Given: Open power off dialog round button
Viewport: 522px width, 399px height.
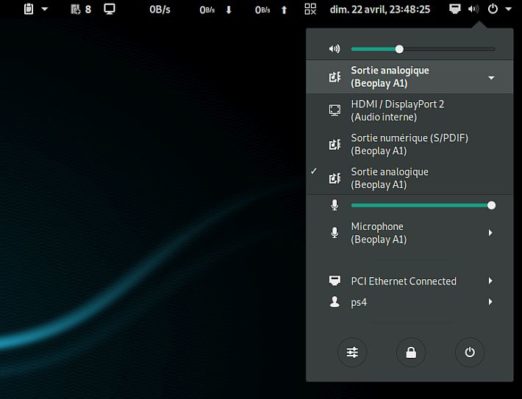Looking at the screenshot, I should tap(470, 352).
